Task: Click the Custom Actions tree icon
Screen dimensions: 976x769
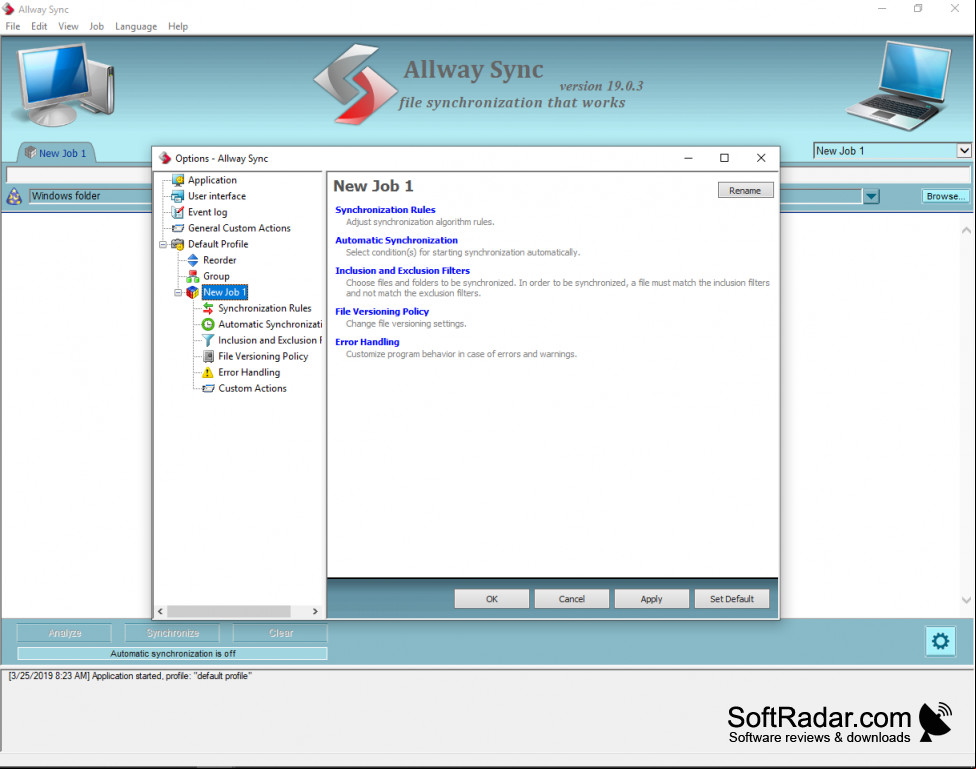Action: [x=208, y=389]
